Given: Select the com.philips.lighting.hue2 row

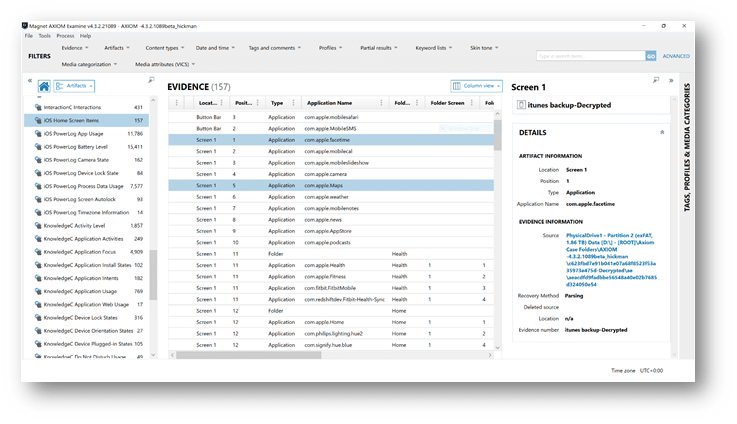Looking at the screenshot, I should [x=331, y=333].
